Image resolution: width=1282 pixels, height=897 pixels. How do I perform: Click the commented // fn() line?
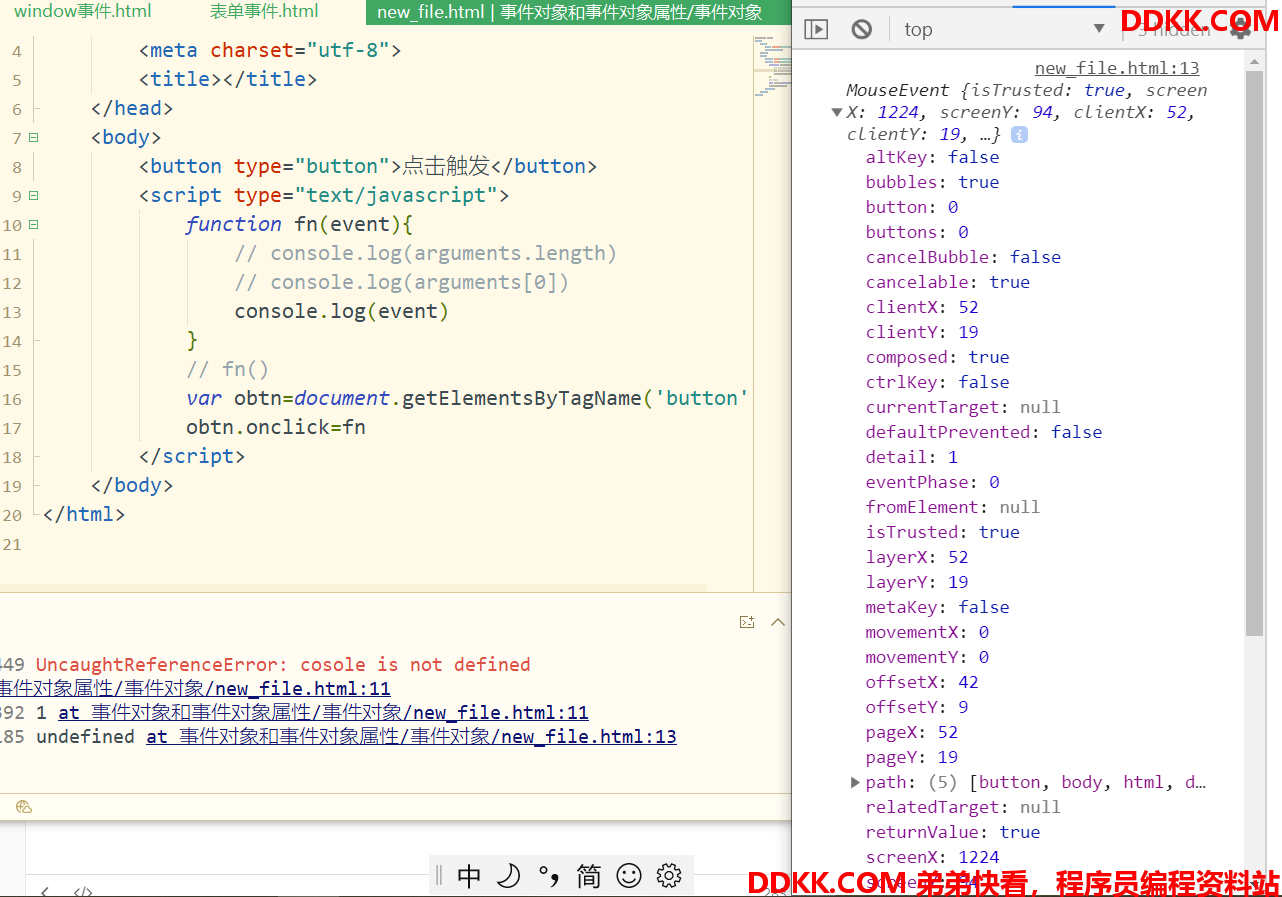[228, 369]
